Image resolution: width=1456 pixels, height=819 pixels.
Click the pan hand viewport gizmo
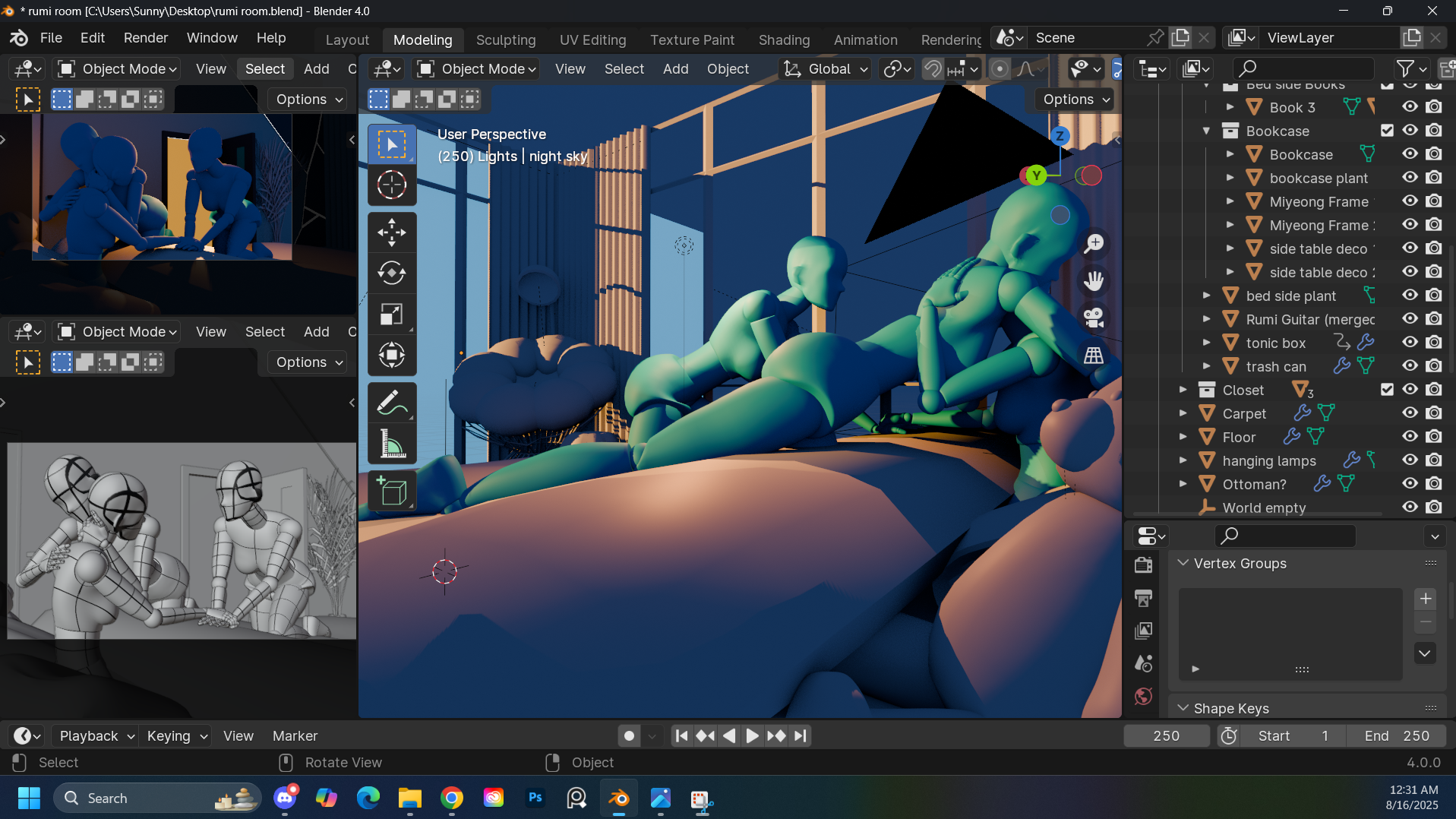pyautogui.click(x=1094, y=281)
